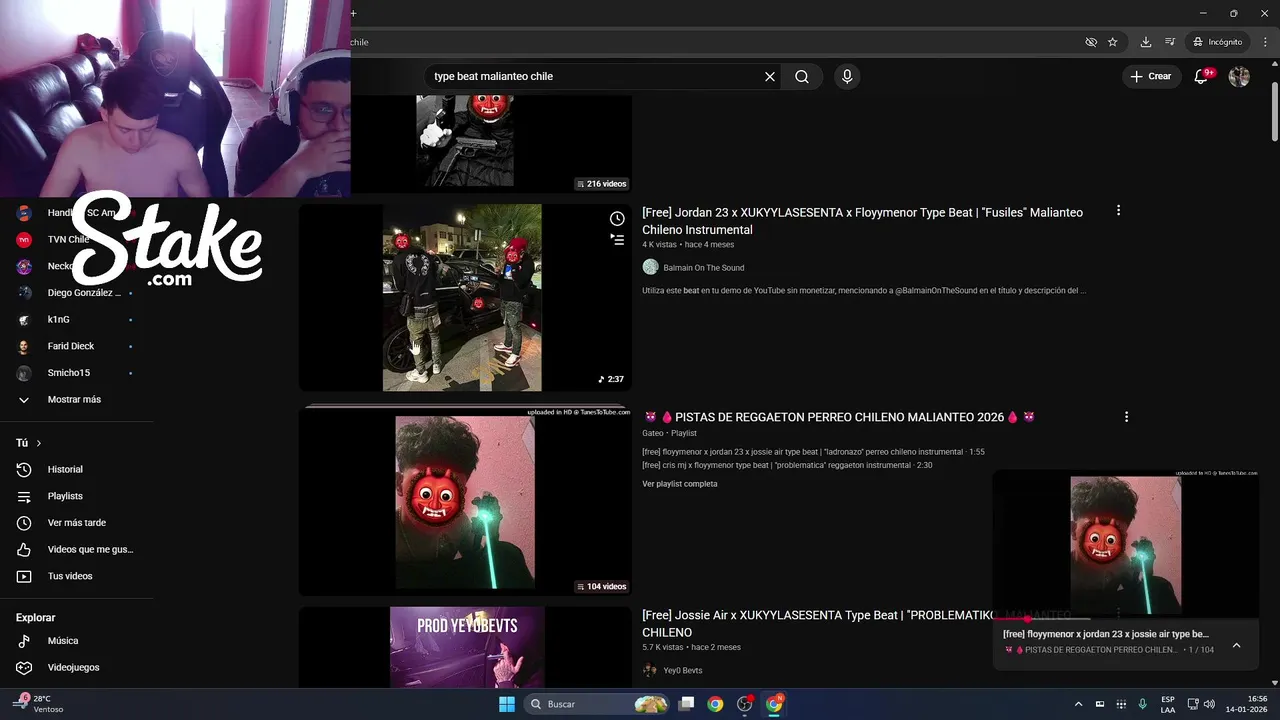Open a new browser tab
This screenshot has width=1280, height=720.
click(x=353, y=13)
